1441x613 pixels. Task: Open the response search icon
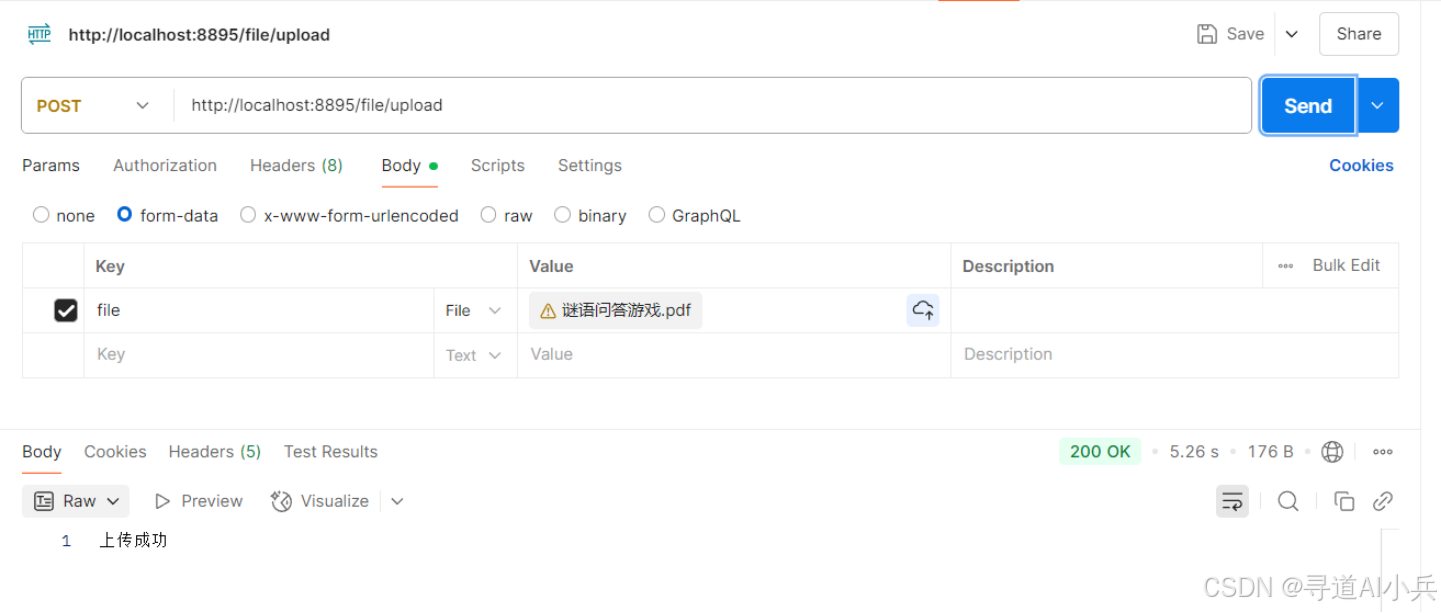tap(1288, 500)
